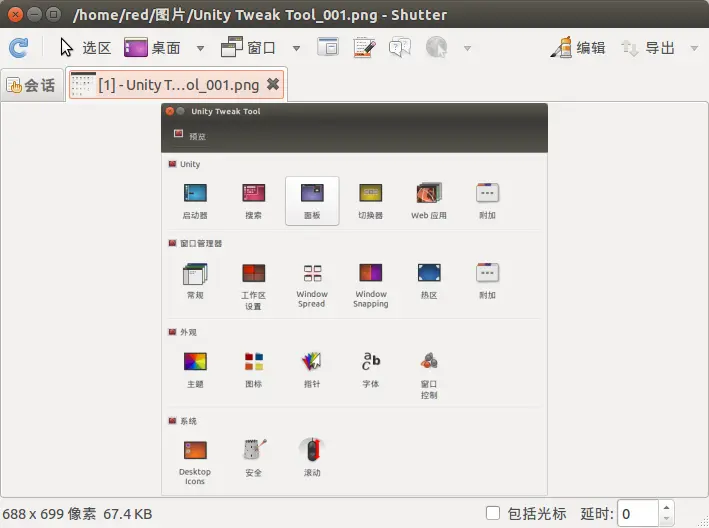Screen dimensions: 709x528
Task: Capture the 桌面 desktop
Action: coord(153,48)
